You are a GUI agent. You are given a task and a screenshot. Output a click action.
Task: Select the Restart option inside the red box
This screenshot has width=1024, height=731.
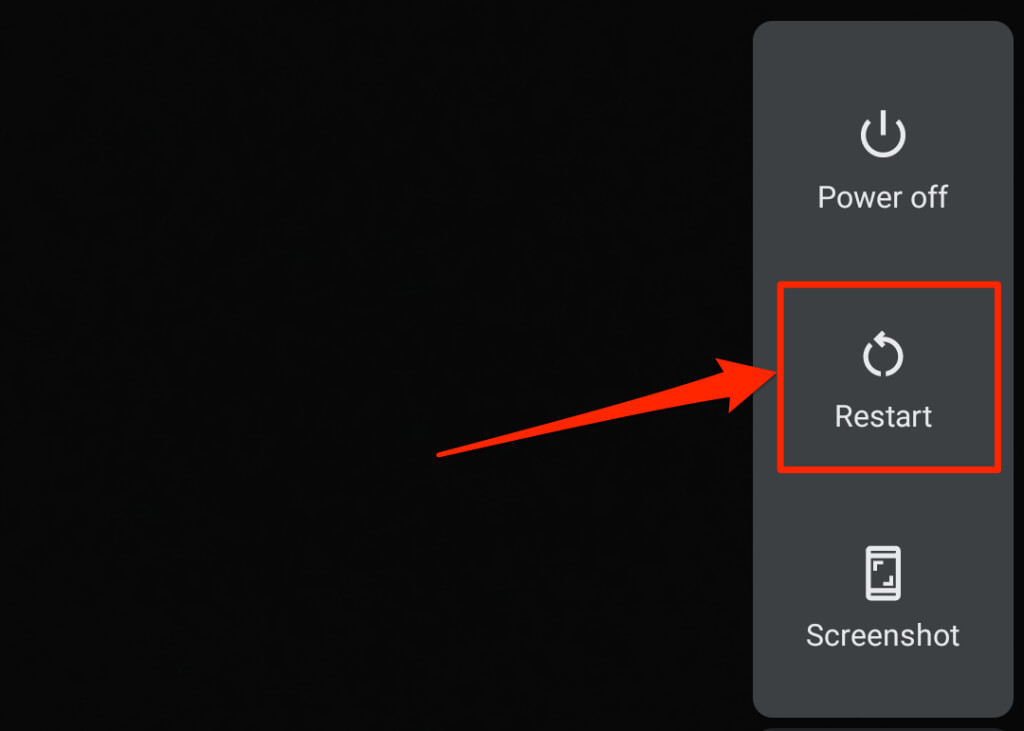click(x=889, y=377)
